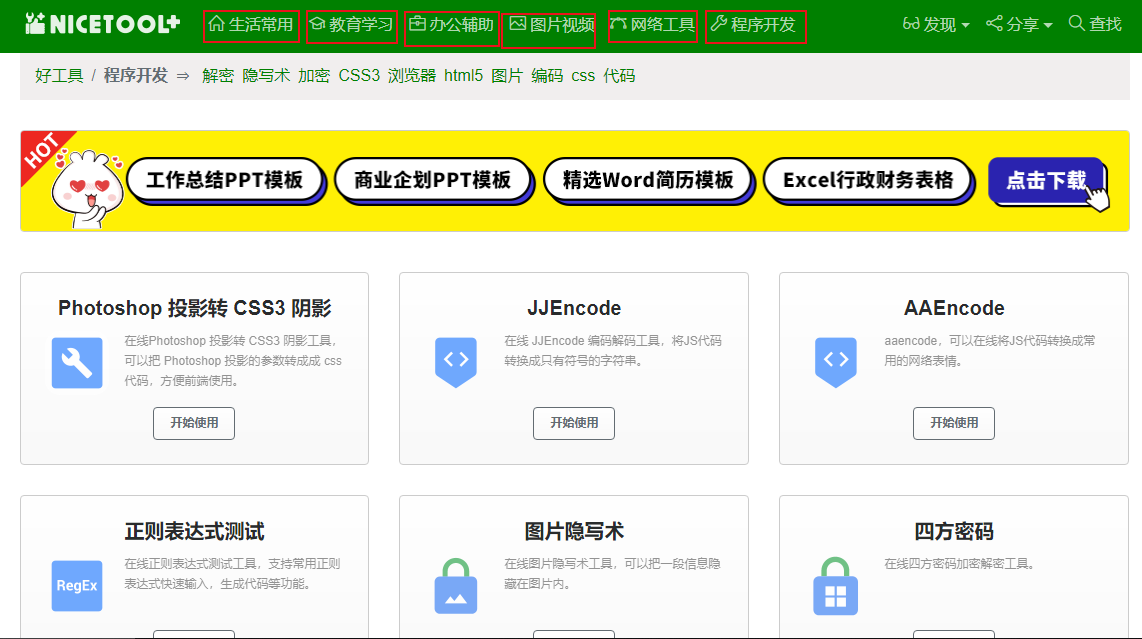Open the AAEncode title

[954, 308]
